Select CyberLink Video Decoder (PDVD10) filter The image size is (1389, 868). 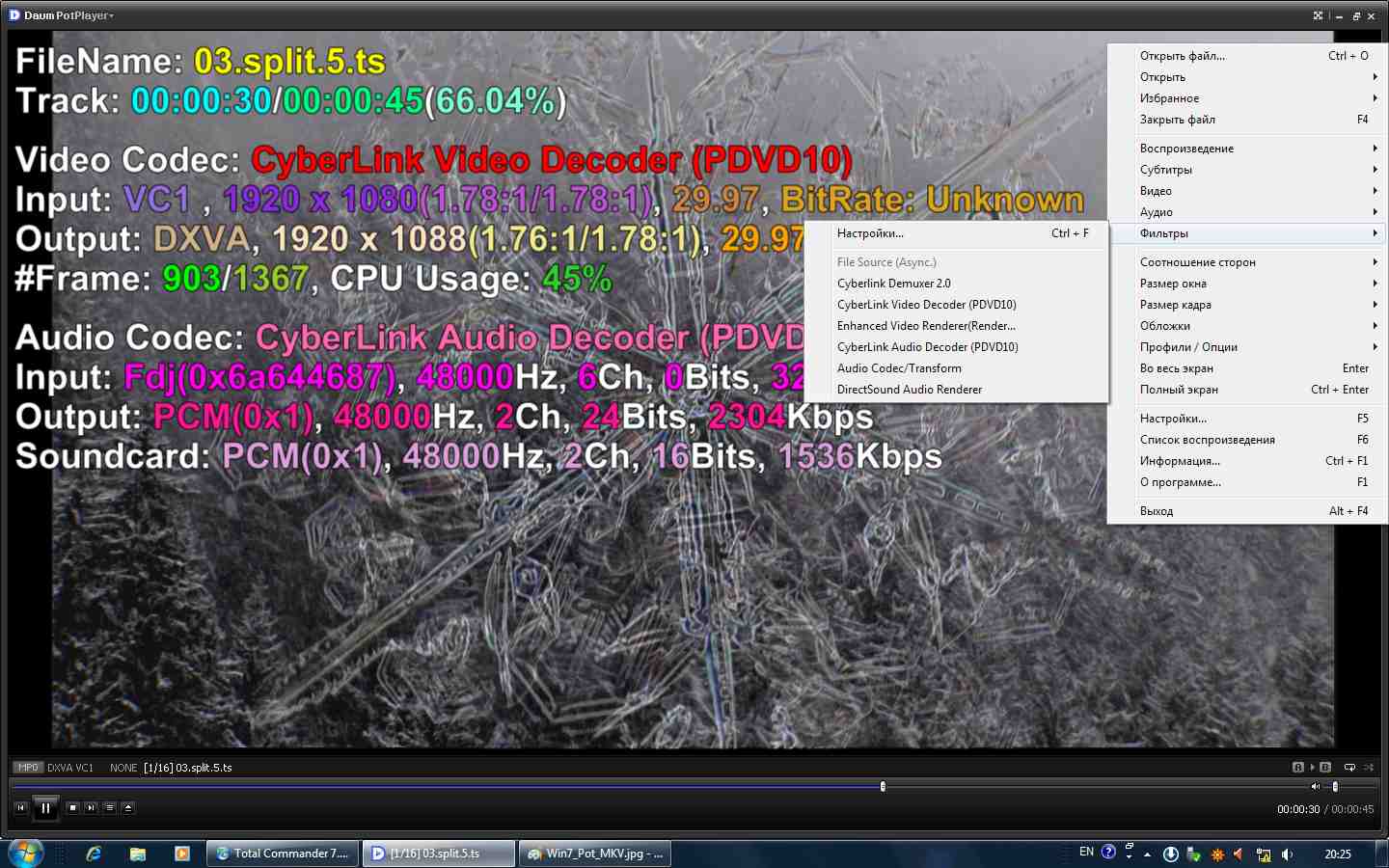[x=926, y=305]
